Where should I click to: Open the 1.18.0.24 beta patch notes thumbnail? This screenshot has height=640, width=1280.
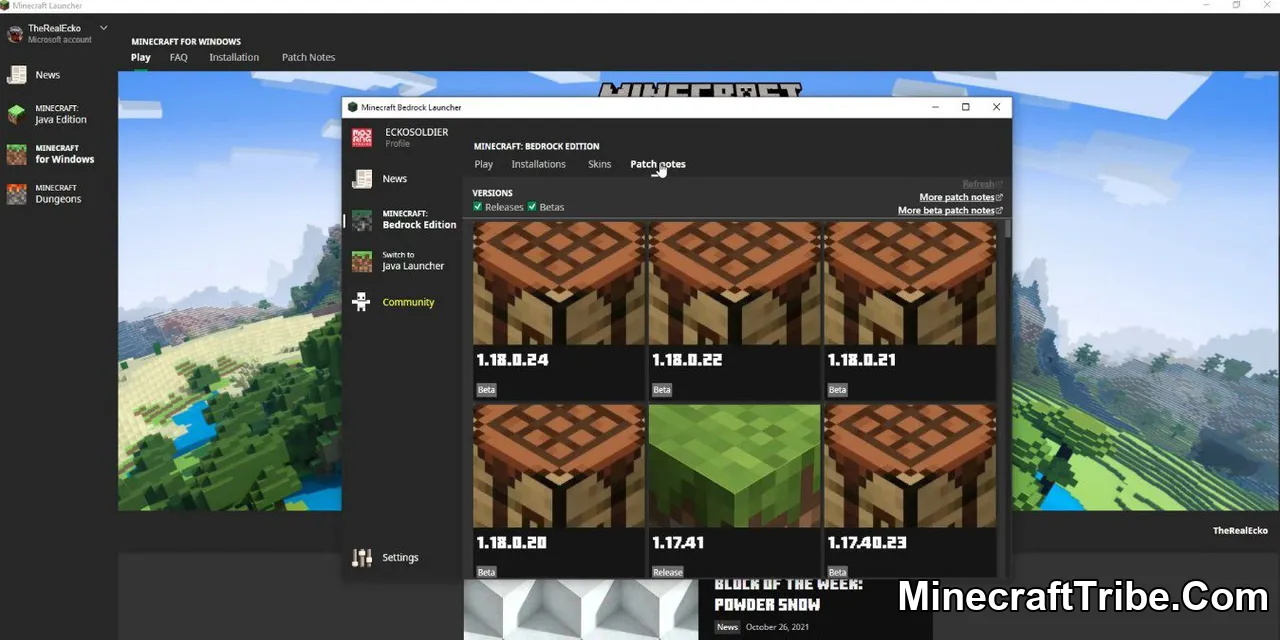[x=559, y=283]
